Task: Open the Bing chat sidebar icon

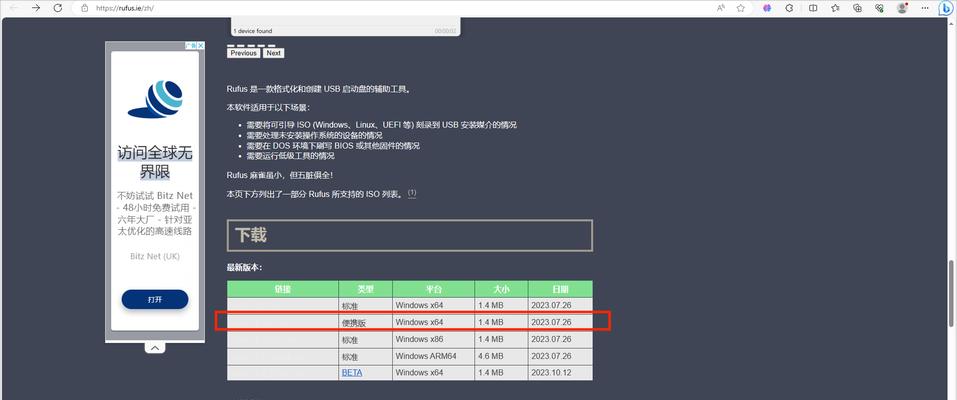Action: pyautogui.click(x=947, y=8)
